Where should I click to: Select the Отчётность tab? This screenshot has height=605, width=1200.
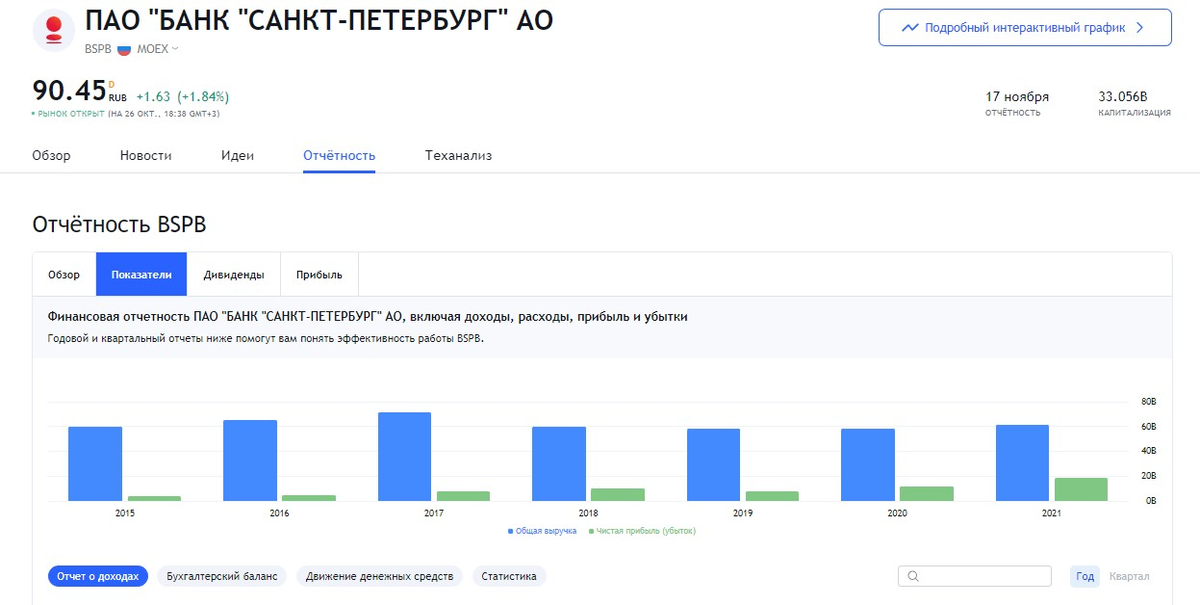[339, 155]
